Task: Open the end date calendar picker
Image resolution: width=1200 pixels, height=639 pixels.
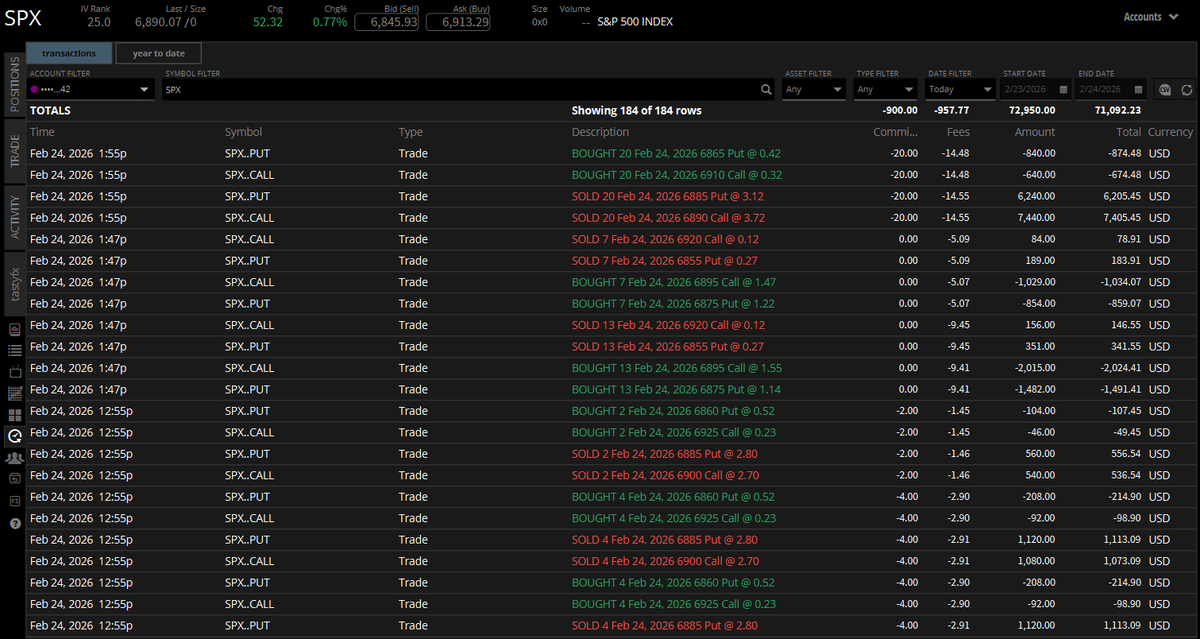Action: [x=1138, y=89]
